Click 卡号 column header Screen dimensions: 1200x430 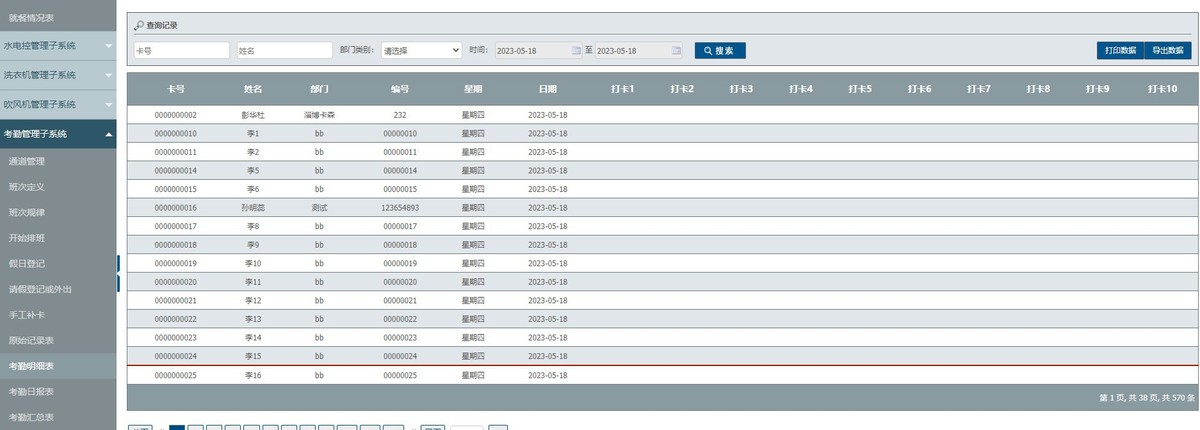[176, 89]
